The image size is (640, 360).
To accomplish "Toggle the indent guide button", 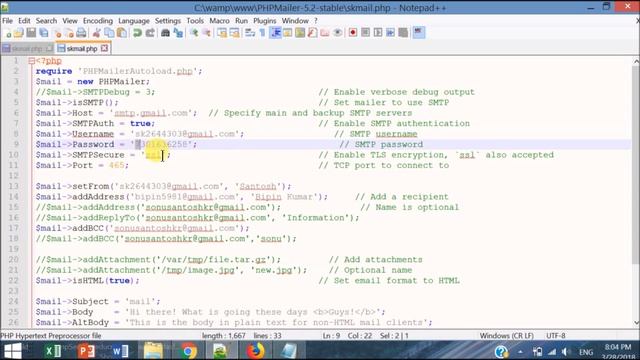I will click(x=276, y=33).
